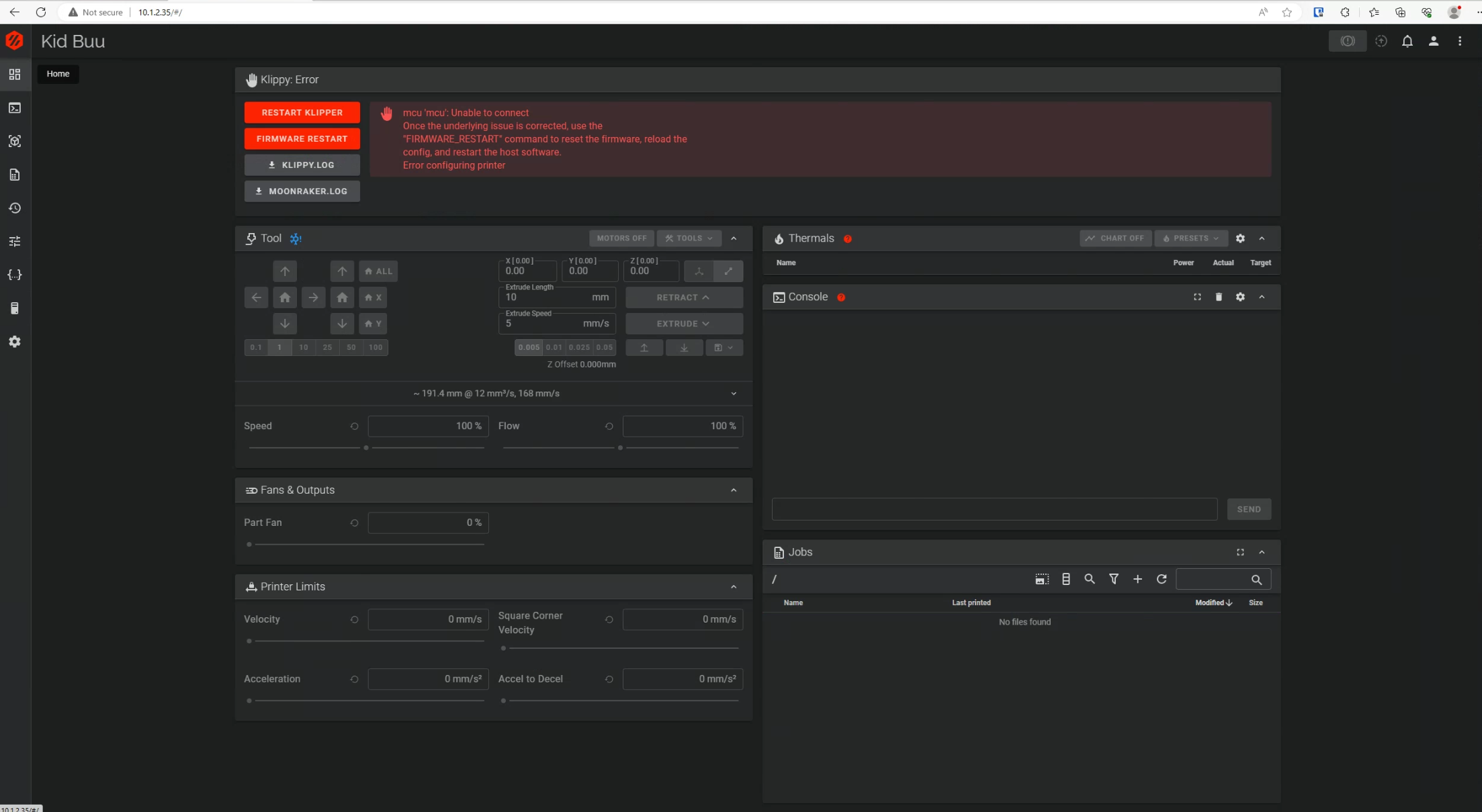Screen dimensions: 1482x812
Task: Open the Machine configuration {...} sidebar icon
Action: [x=14, y=275]
